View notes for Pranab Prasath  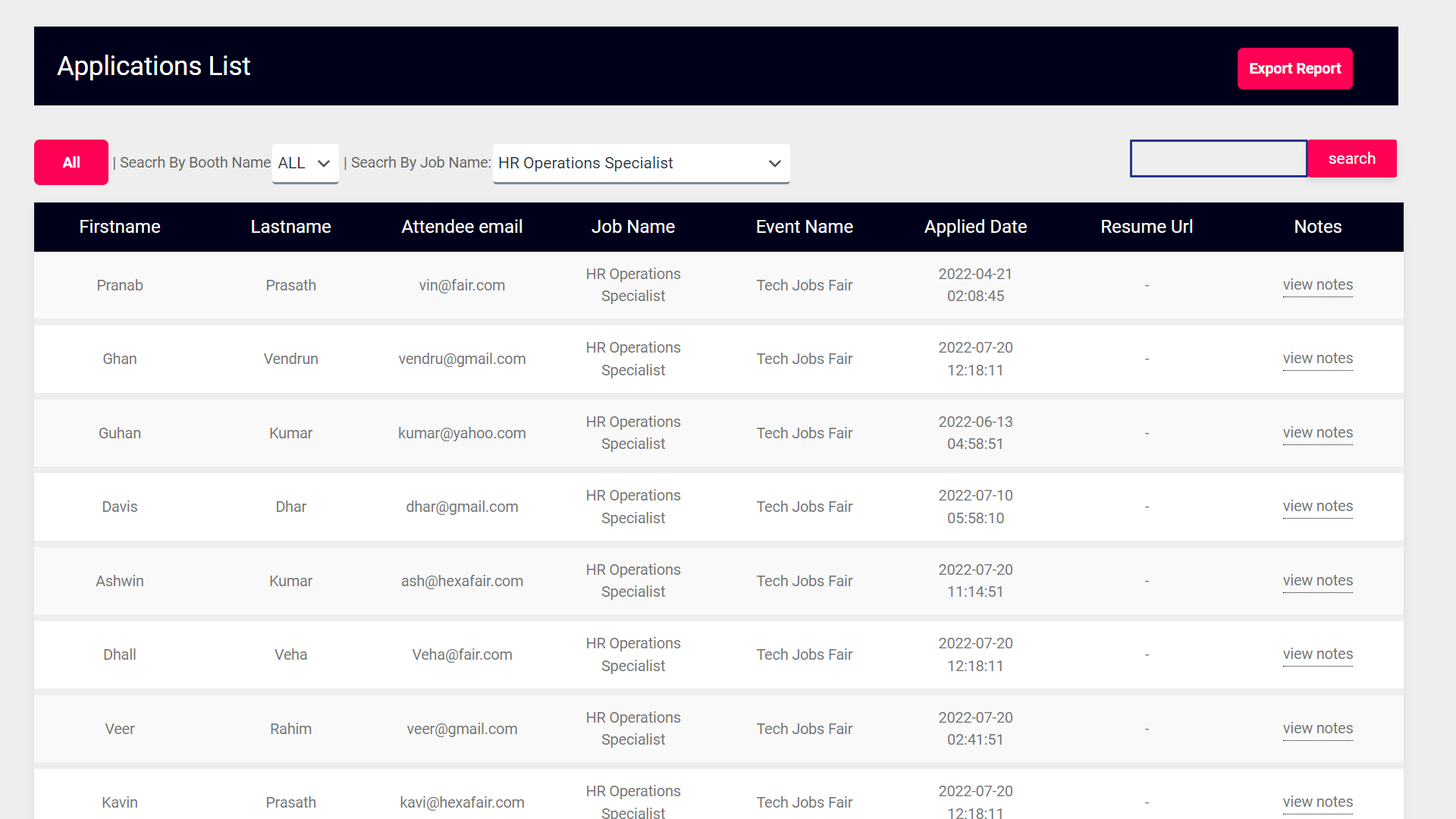point(1317,284)
